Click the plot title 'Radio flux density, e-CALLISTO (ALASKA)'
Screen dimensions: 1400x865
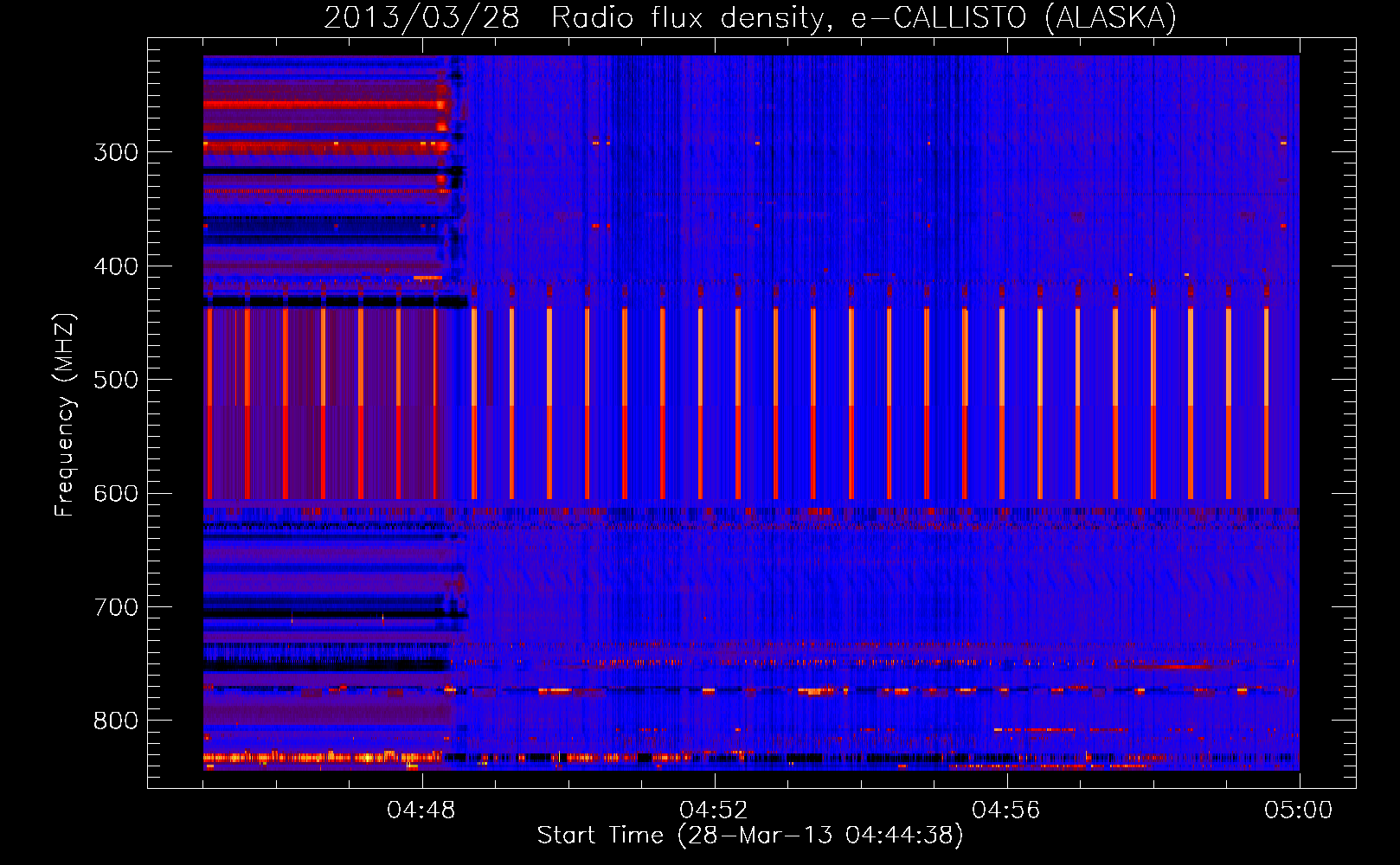(x=864, y=18)
